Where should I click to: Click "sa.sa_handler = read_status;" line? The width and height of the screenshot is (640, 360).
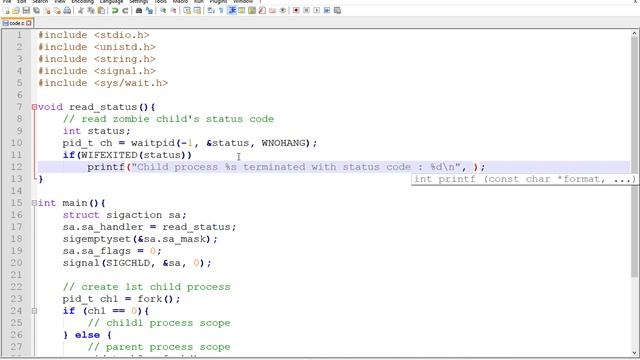coord(149,227)
